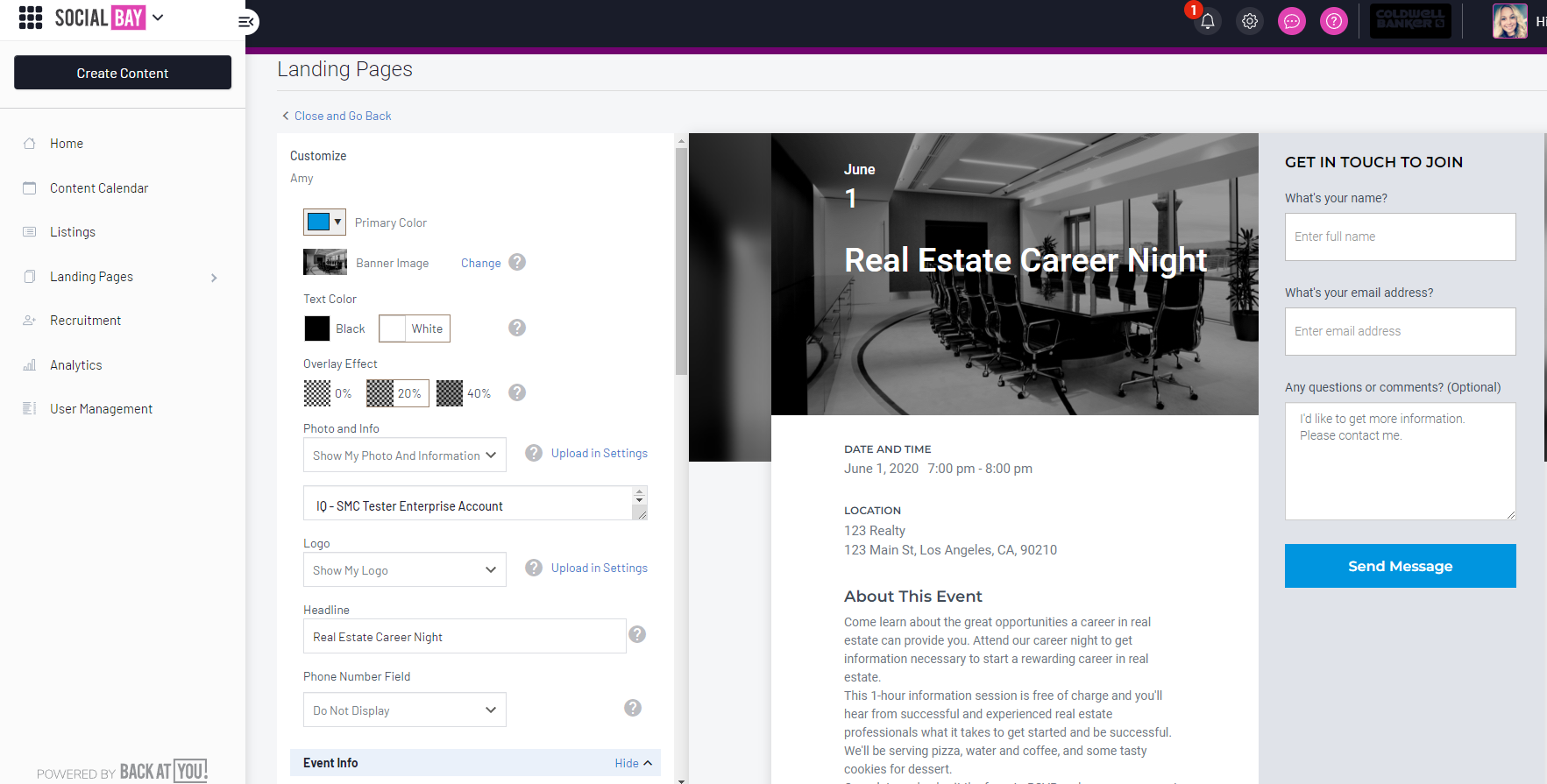Click the help icon beside Photo and Info upload
Viewport: 1547px width, 784px height.
pos(534,453)
